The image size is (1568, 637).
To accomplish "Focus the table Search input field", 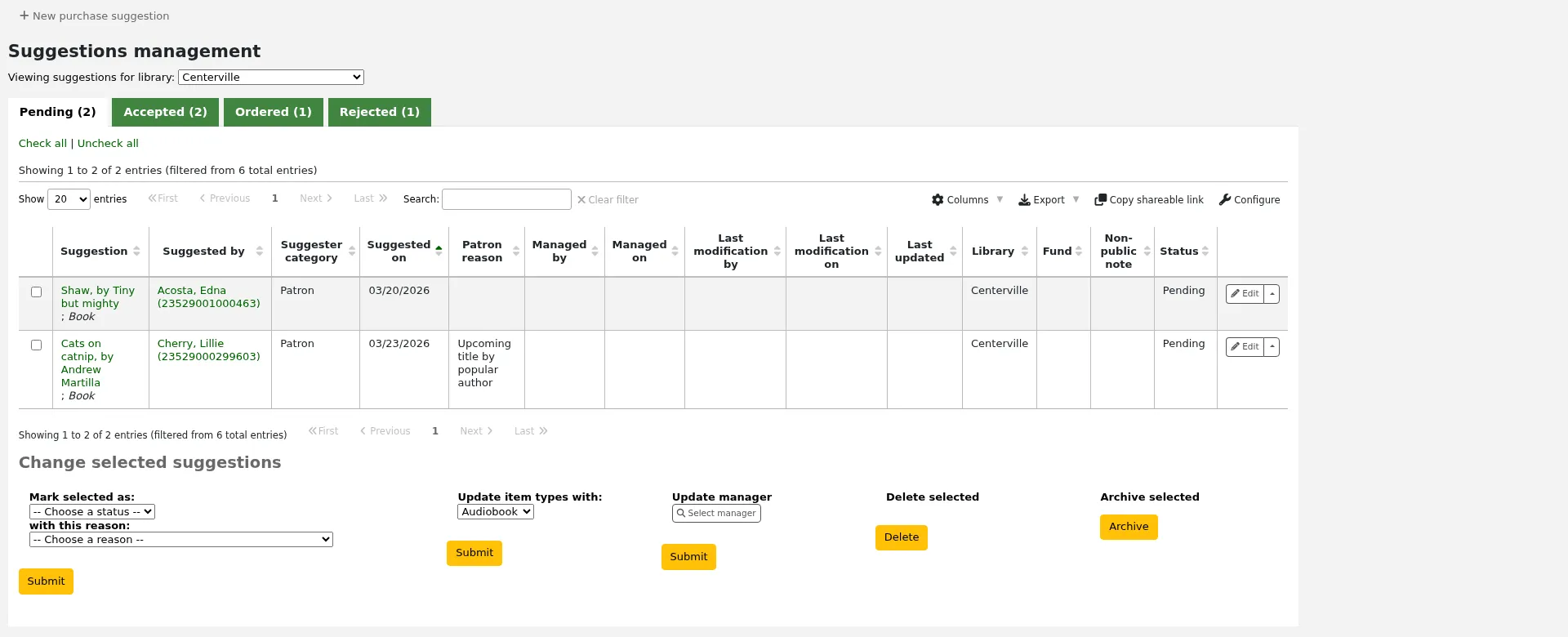I will coord(506,199).
